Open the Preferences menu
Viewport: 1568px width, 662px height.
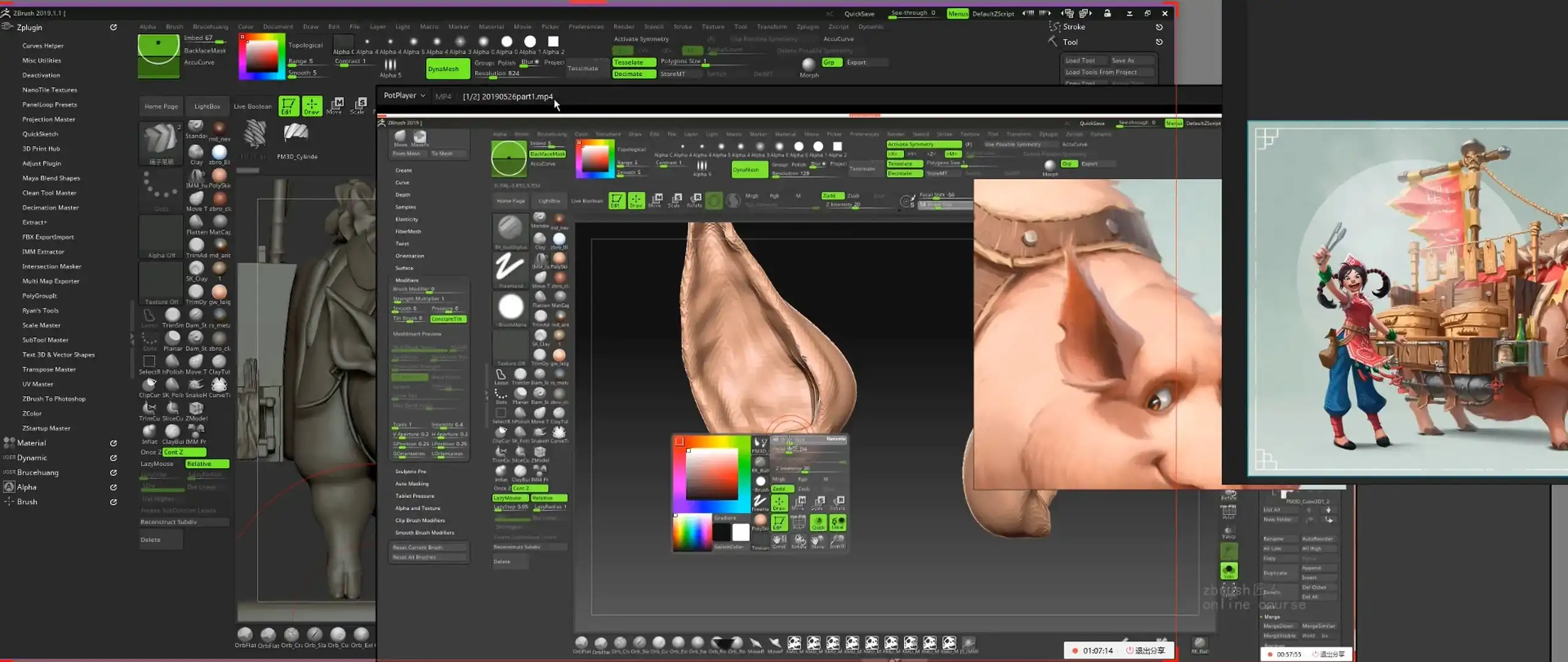[x=586, y=26]
